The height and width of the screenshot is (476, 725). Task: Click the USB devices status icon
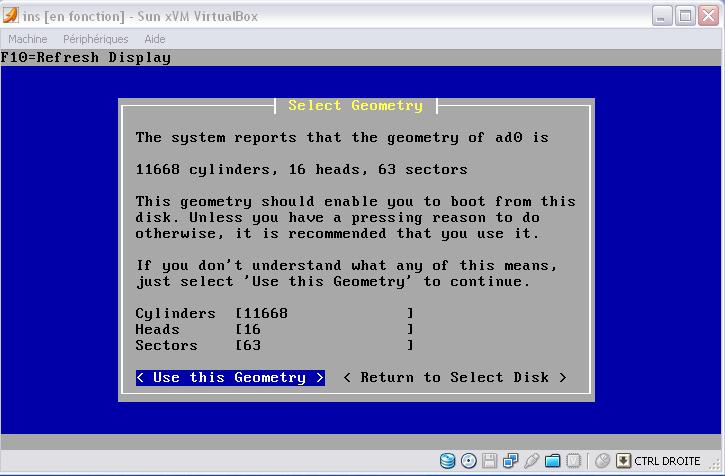point(531,461)
